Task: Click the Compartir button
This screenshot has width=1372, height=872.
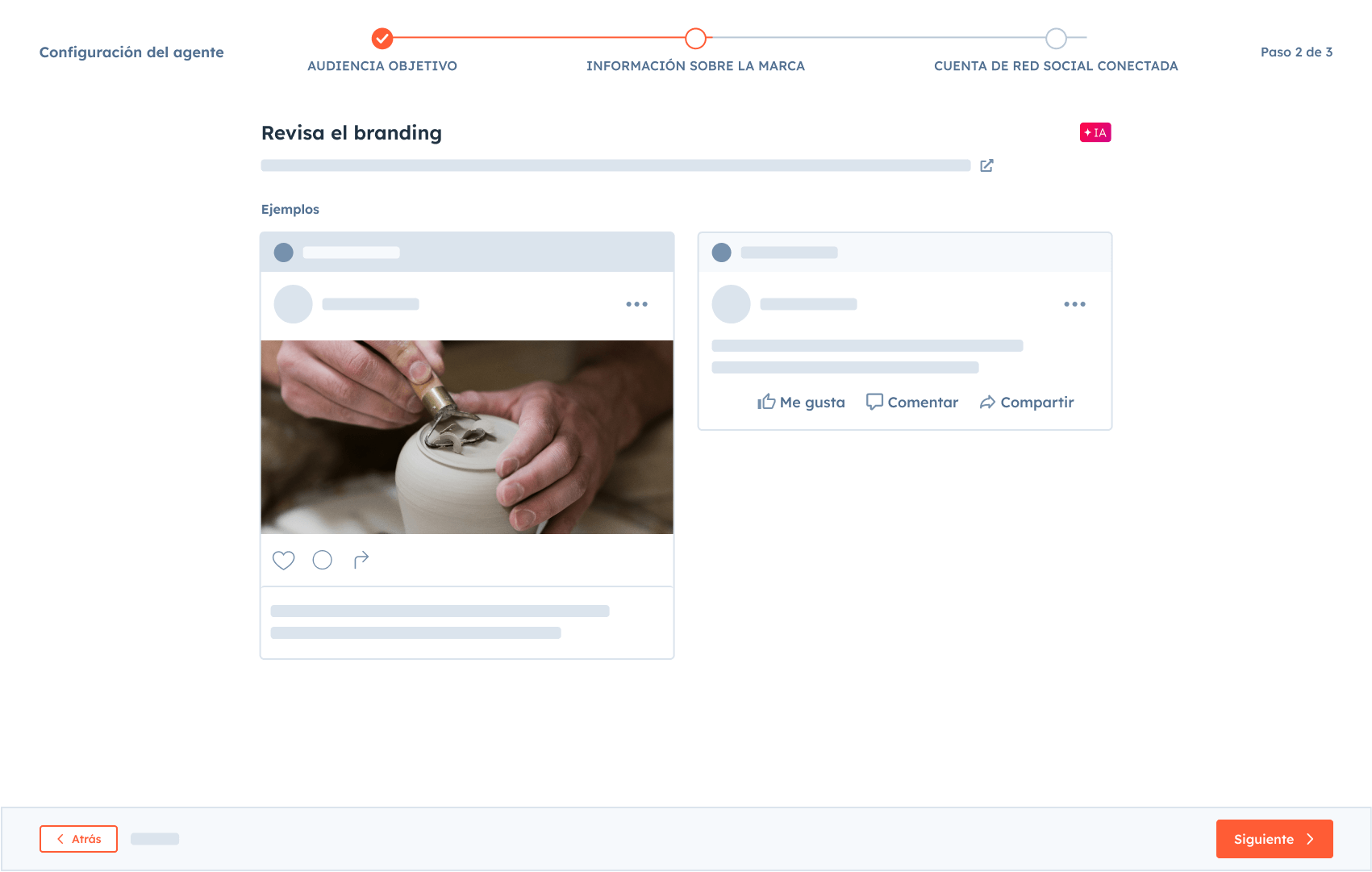Action: click(x=1027, y=402)
